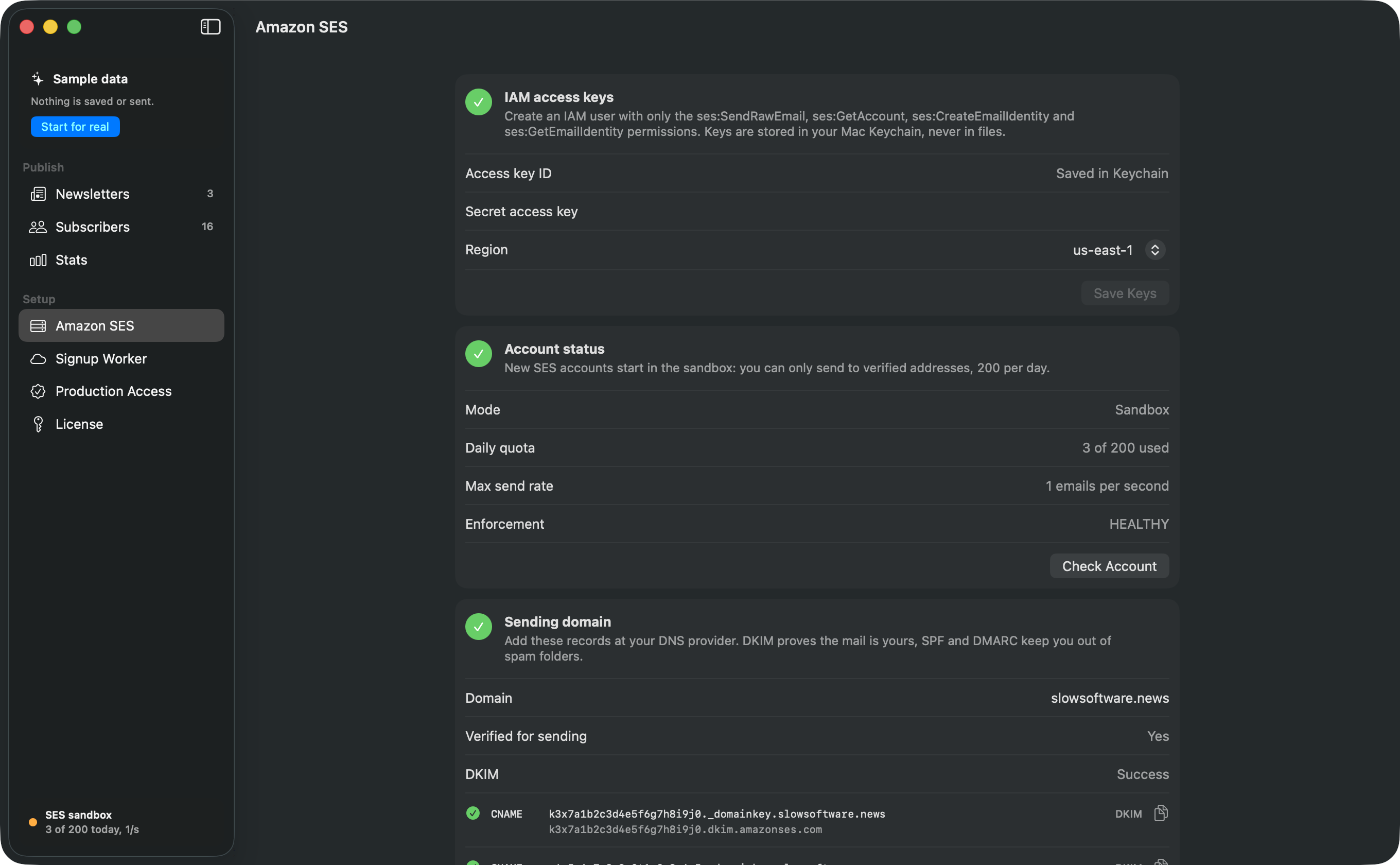
Task: Click the Sample data sparkle icon
Action: (38, 78)
